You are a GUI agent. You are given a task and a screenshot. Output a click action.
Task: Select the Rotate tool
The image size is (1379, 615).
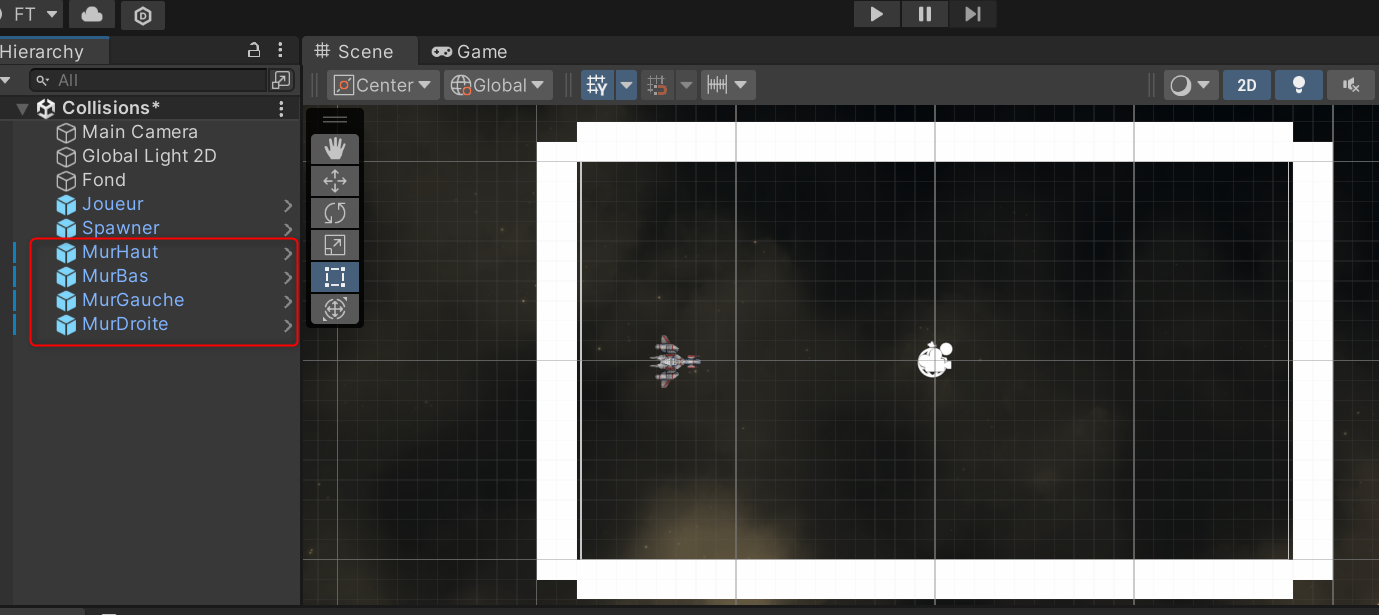coord(335,213)
